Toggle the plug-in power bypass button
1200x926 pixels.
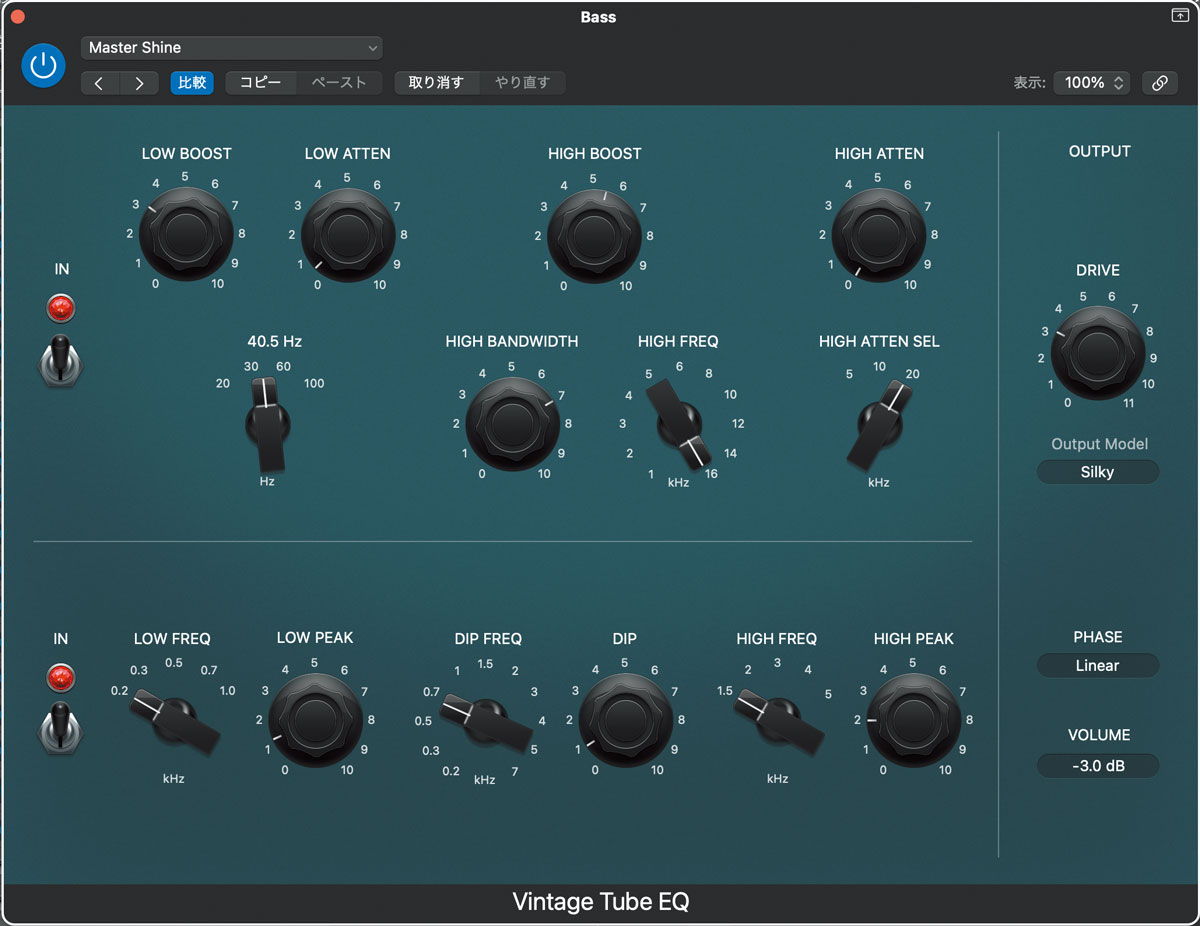tap(43, 66)
